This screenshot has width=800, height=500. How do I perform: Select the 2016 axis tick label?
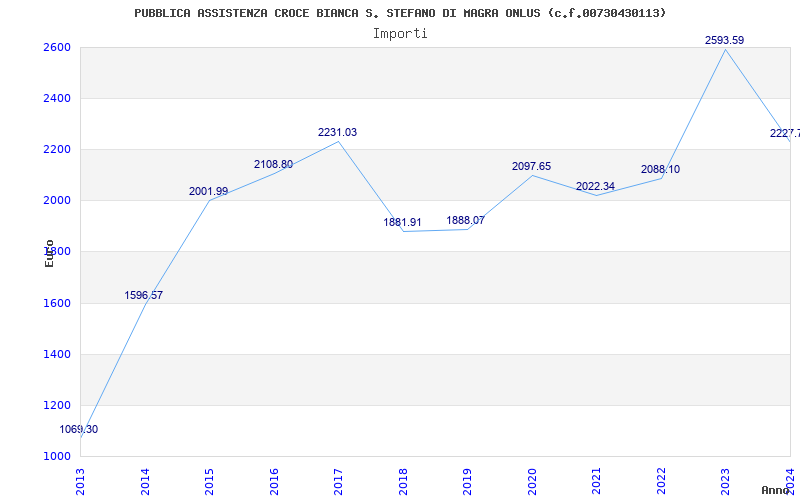pyautogui.click(x=274, y=481)
